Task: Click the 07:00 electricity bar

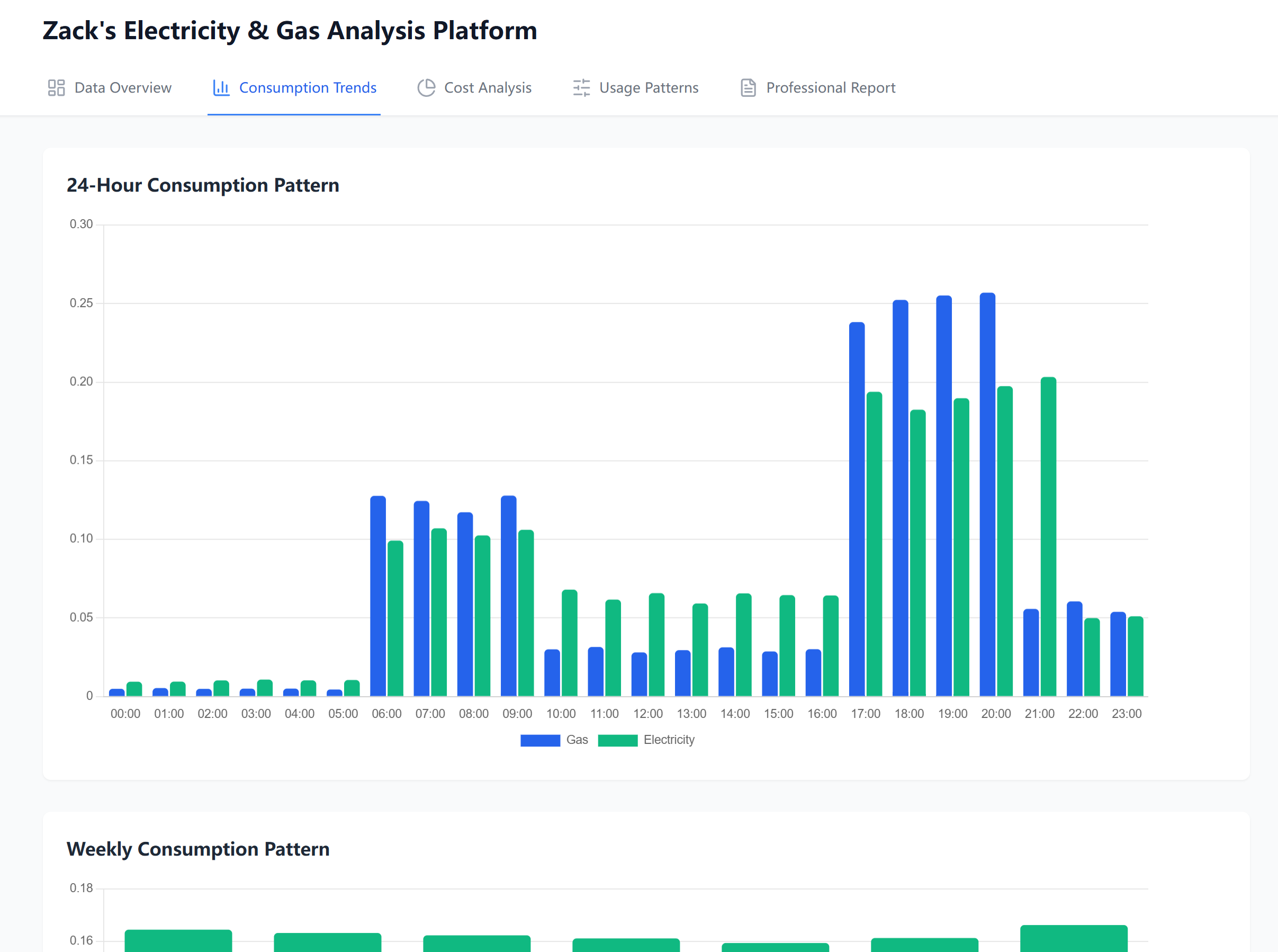Action: tap(438, 612)
